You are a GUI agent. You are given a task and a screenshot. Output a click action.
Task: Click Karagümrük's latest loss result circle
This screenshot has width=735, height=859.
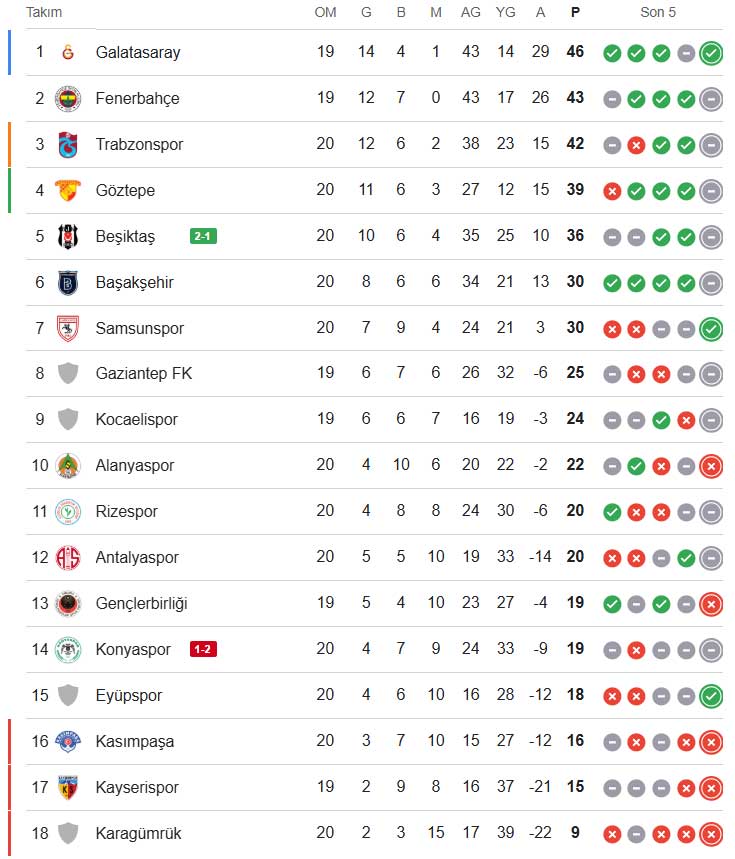711,833
